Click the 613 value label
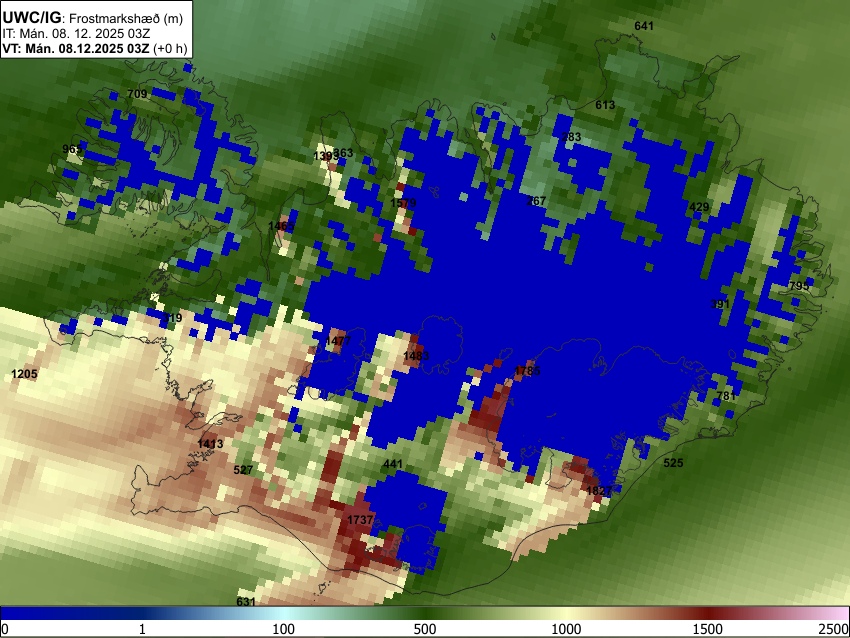The width and height of the screenshot is (850, 638). [605, 105]
